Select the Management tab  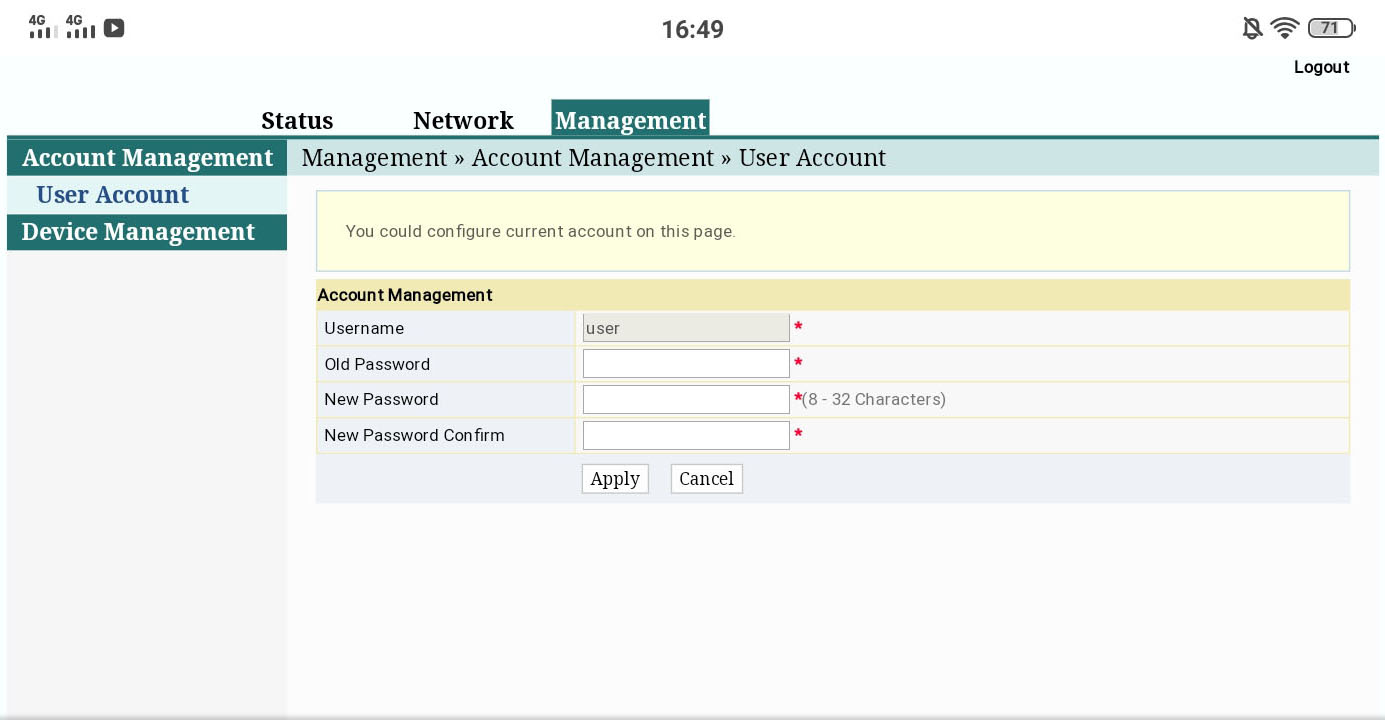pyautogui.click(x=630, y=119)
